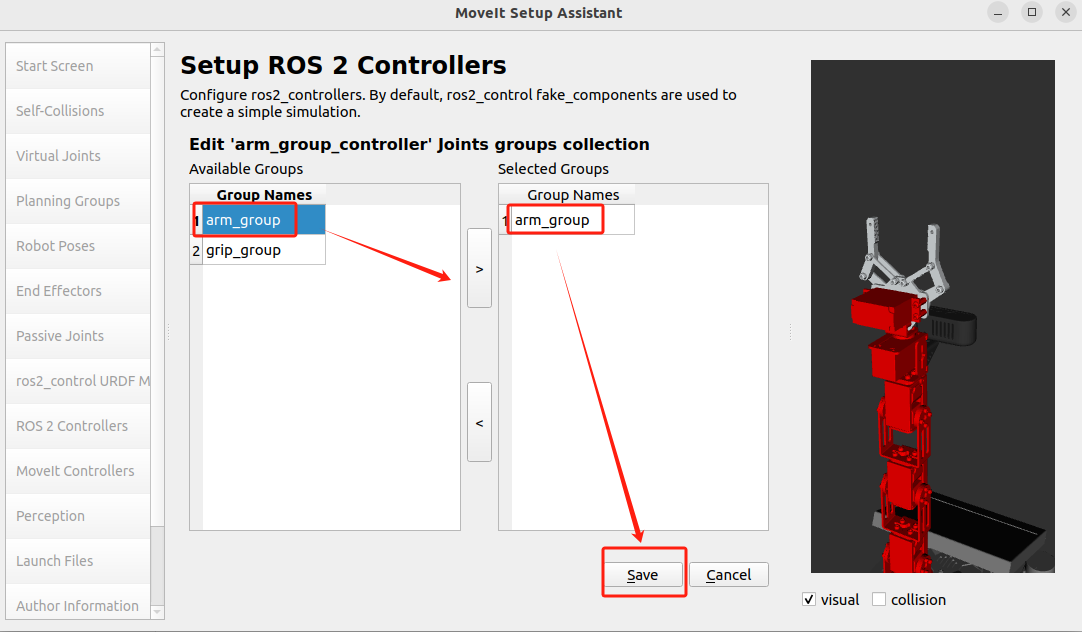Viewport: 1082px width, 632px height.
Task: Go to MoveIt Controllers step
Action: pos(78,471)
